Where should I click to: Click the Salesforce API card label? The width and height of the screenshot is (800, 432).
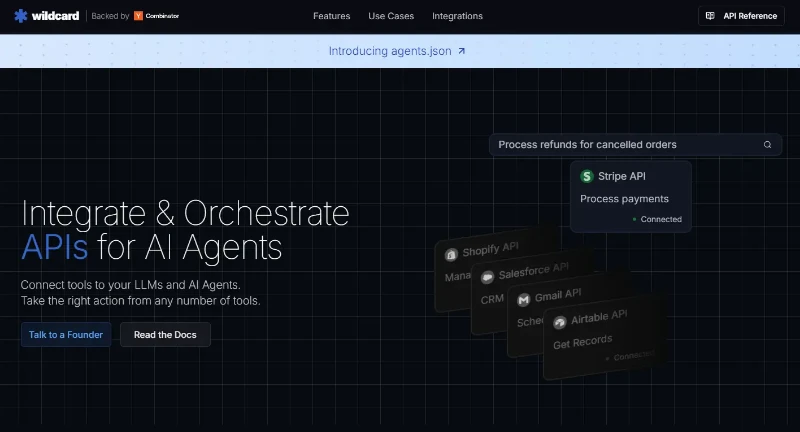tap(533, 271)
